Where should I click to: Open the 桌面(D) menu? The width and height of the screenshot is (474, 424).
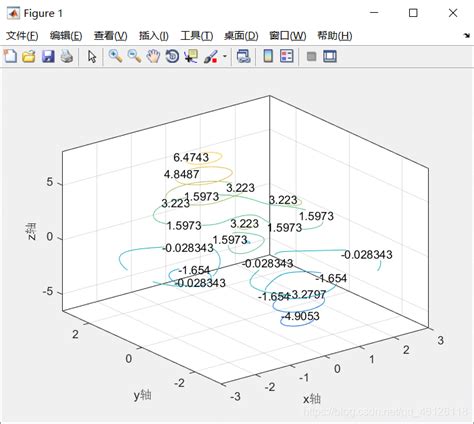241,35
